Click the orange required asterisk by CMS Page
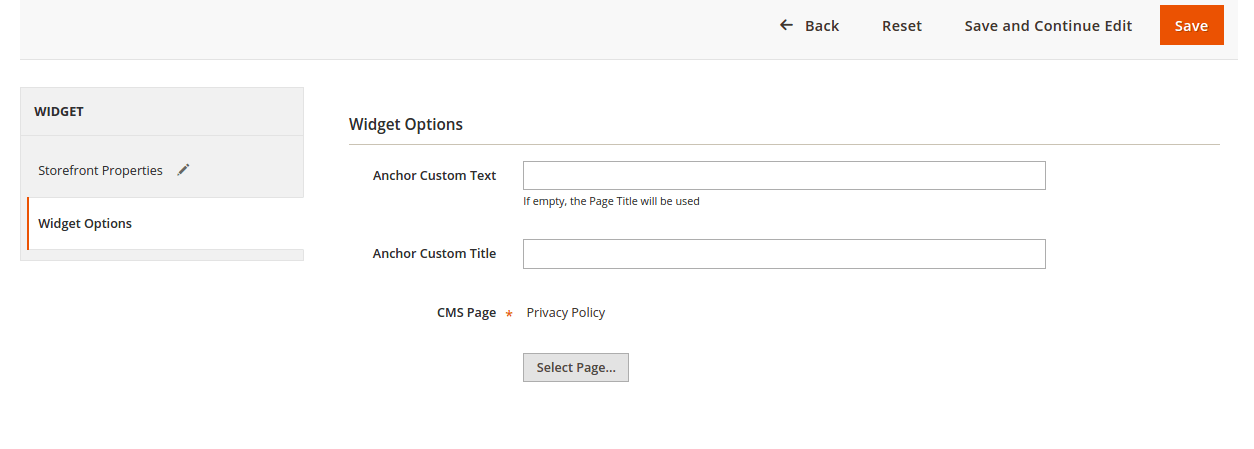Image resolution: width=1254 pixels, height=449 pixels. pyautogui.click(x=509, y=314)
